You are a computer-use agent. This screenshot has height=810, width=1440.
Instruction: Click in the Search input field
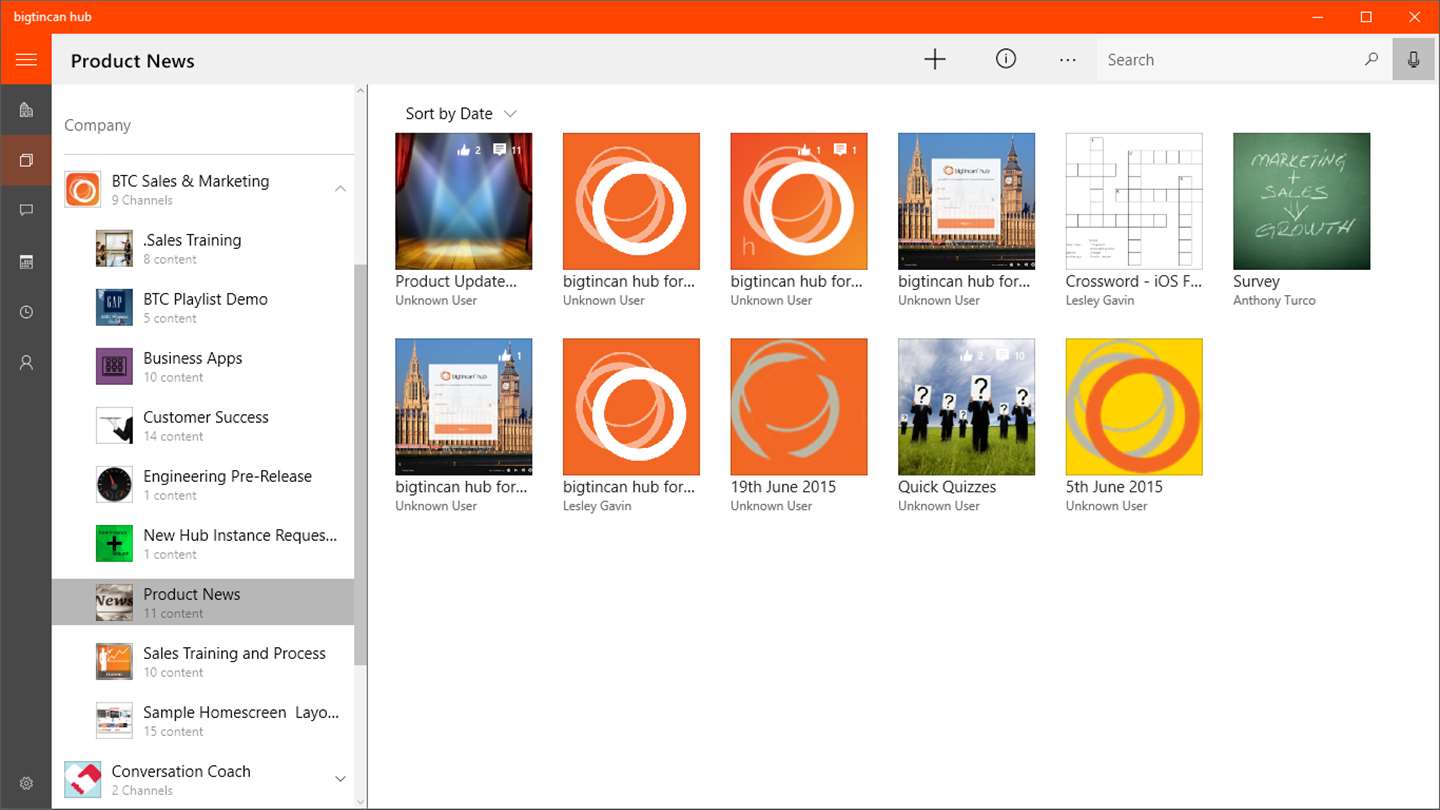1230,60
